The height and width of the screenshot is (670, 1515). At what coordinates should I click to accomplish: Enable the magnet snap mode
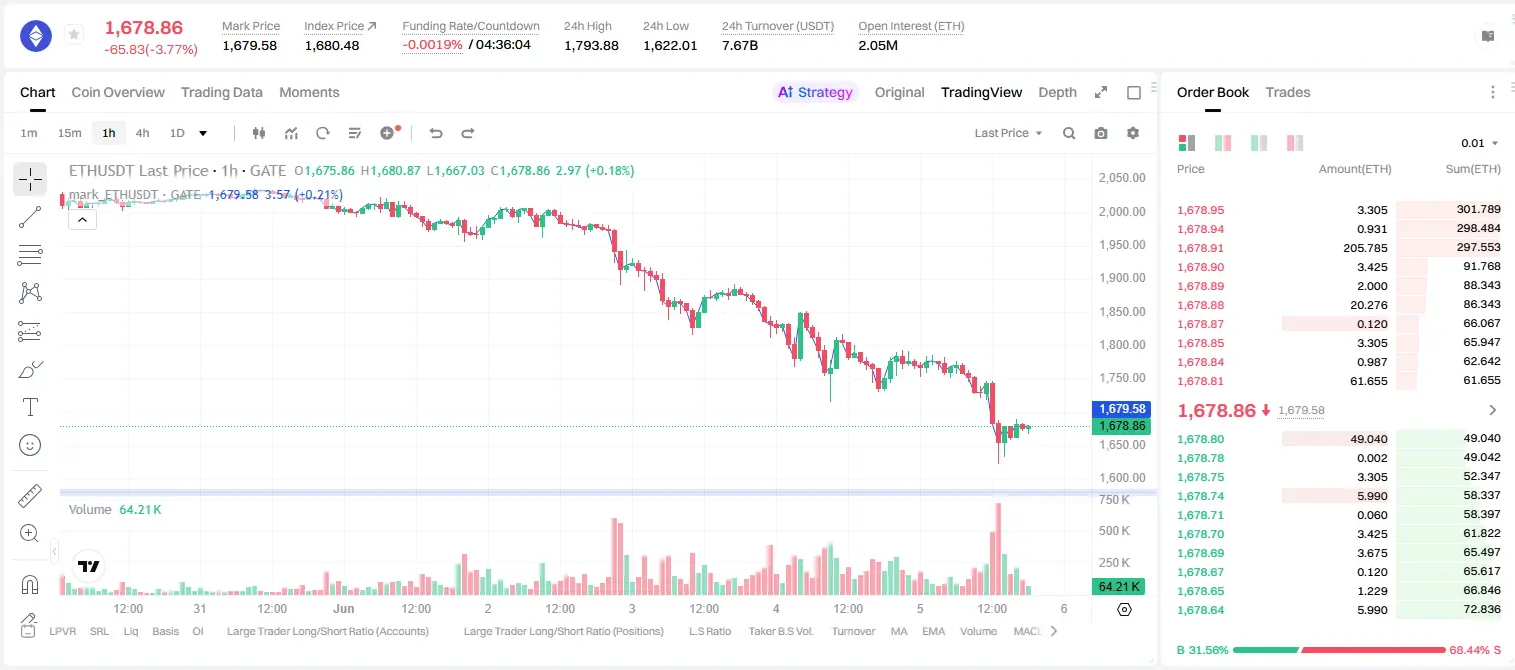tap(30, 585)
